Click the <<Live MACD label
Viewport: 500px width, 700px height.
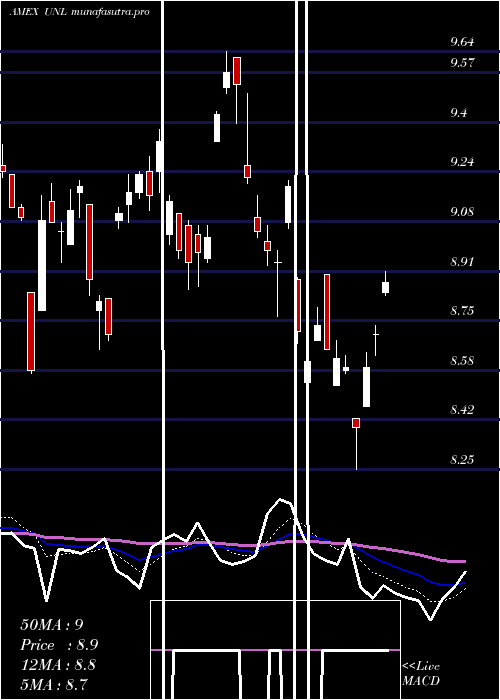(421, 674)
